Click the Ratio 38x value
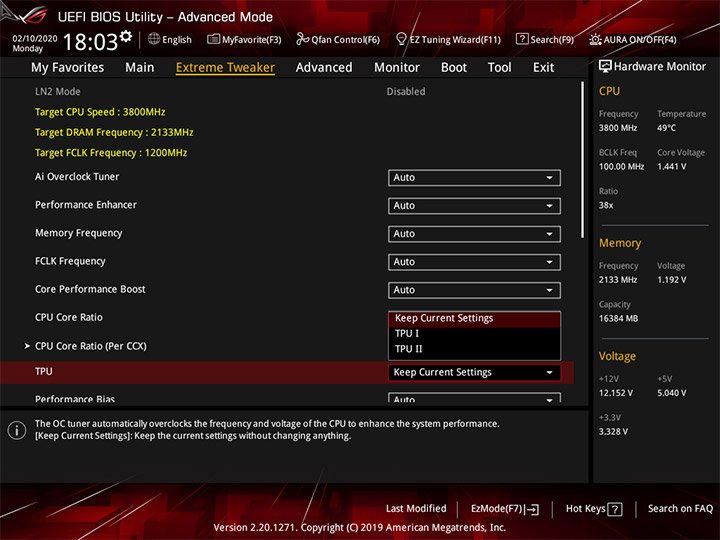Viewport: 720px width, 540px height. (606, 205)
